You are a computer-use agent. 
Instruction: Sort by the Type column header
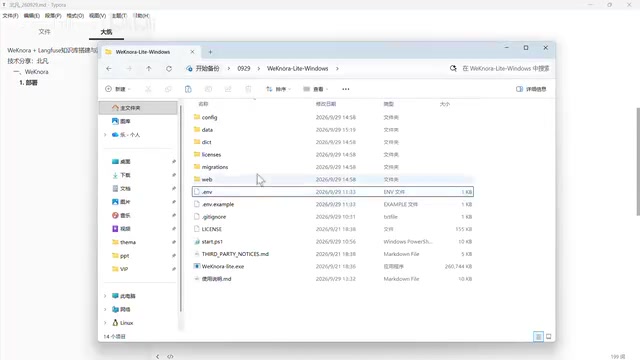tap(388, 104)
